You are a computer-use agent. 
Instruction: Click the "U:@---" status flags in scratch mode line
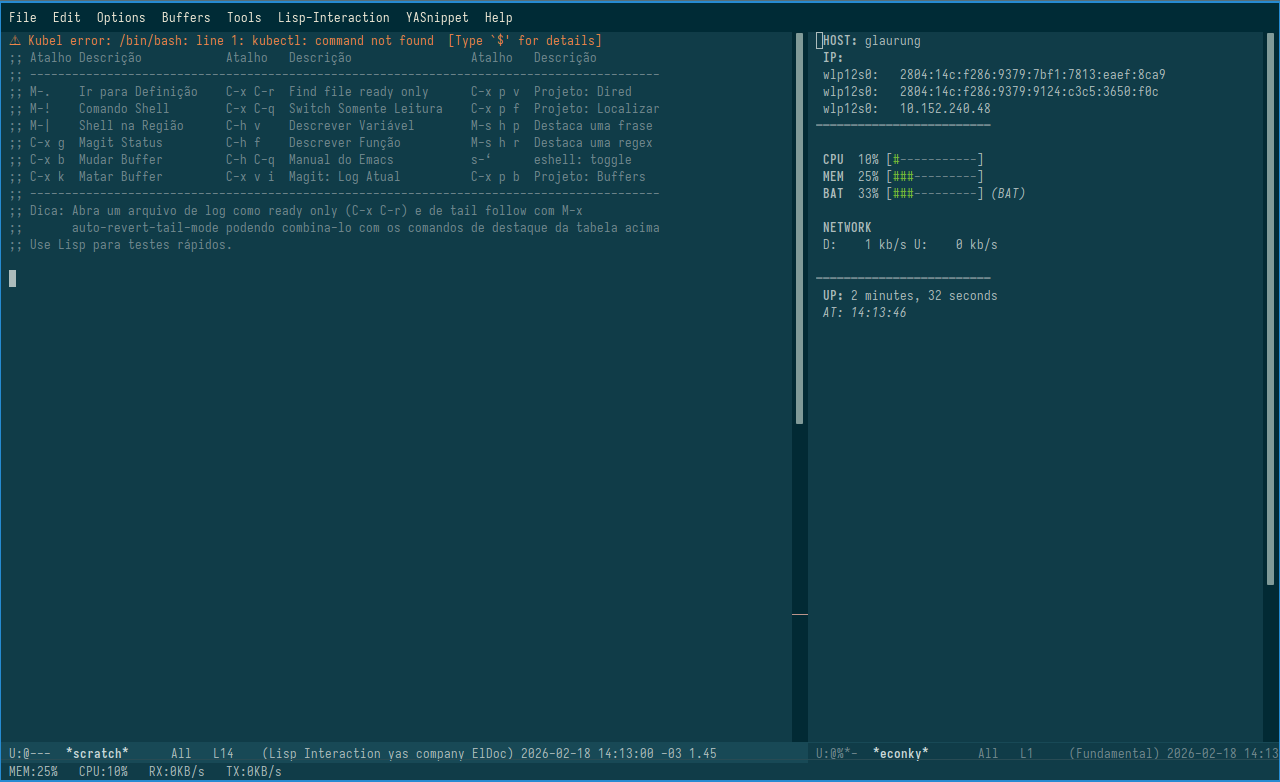[30, 753]
